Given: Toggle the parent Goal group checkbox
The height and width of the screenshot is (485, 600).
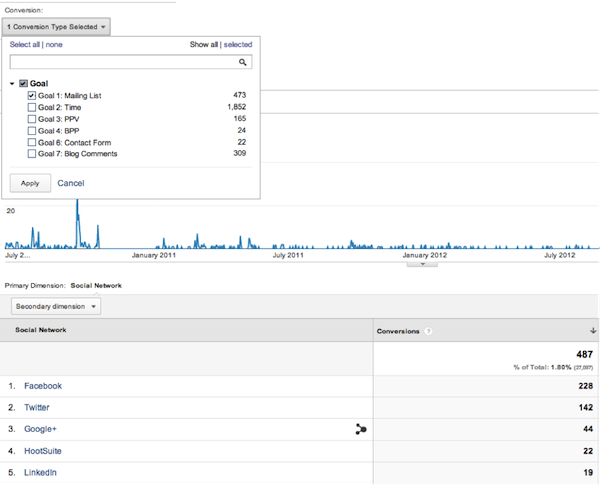Looking at the screenshot, I should tap(24, 84).
